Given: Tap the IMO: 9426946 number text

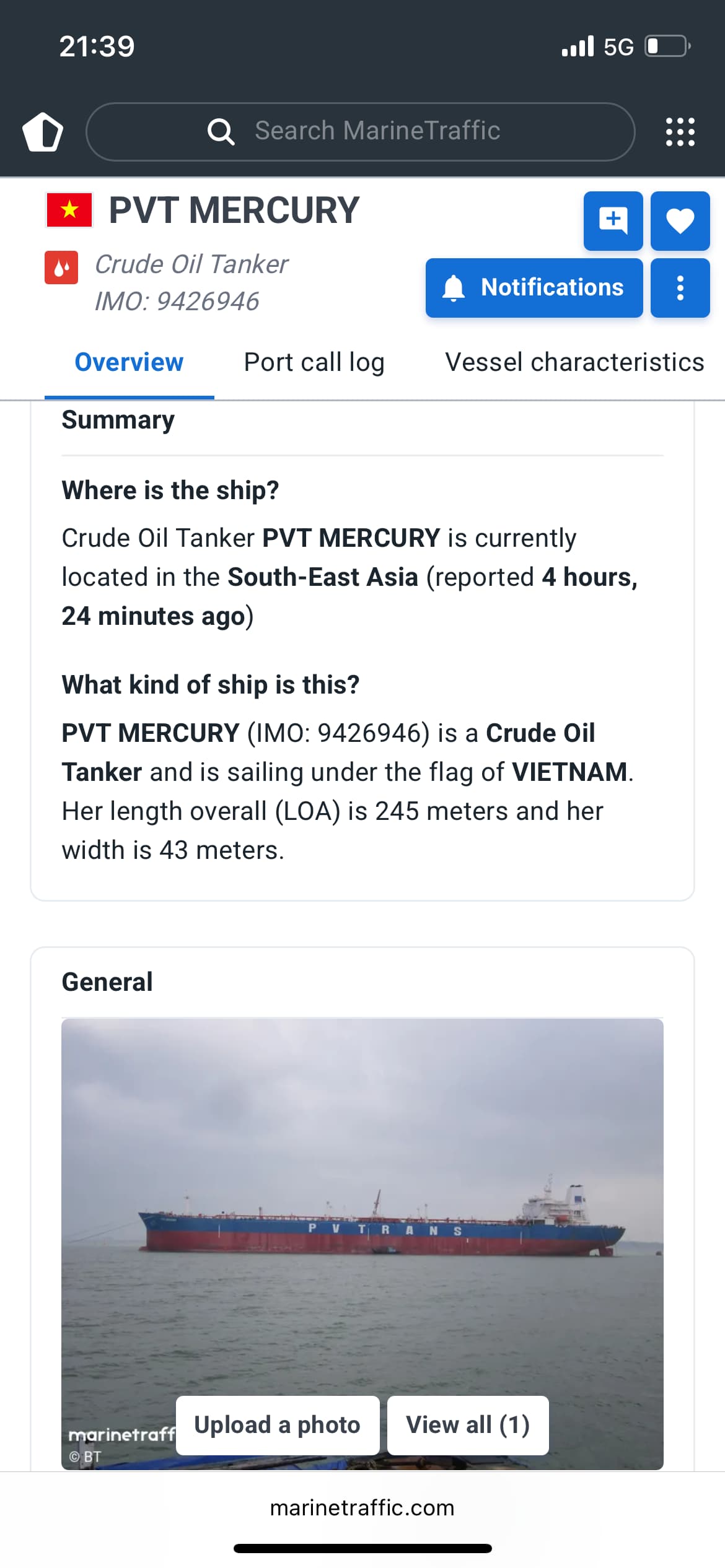Looking at the screenshot, I should click(x=177, y=302).
